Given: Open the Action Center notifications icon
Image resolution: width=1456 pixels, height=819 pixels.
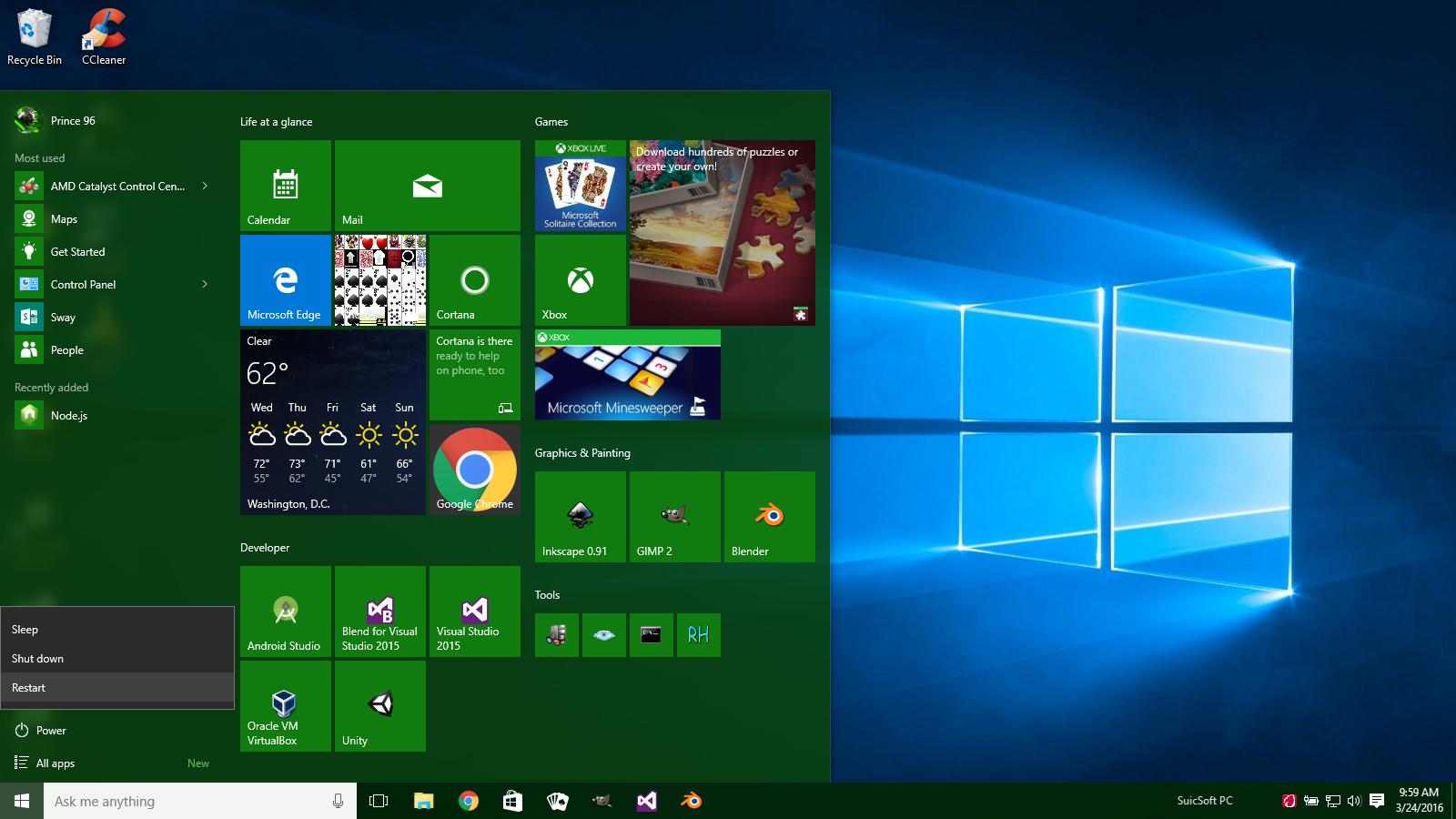Looking at the screenshot, I should tap(1377, 801).
